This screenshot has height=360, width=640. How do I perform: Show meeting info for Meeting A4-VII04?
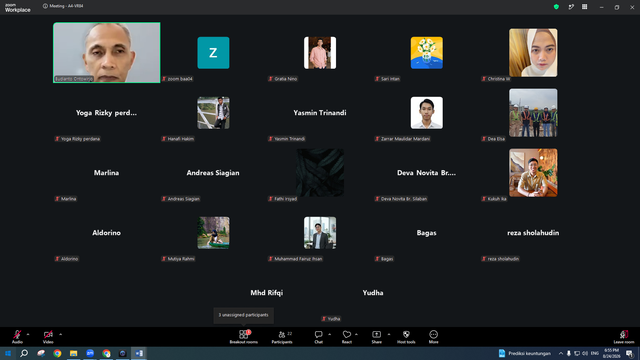click(x=45, y=6)
